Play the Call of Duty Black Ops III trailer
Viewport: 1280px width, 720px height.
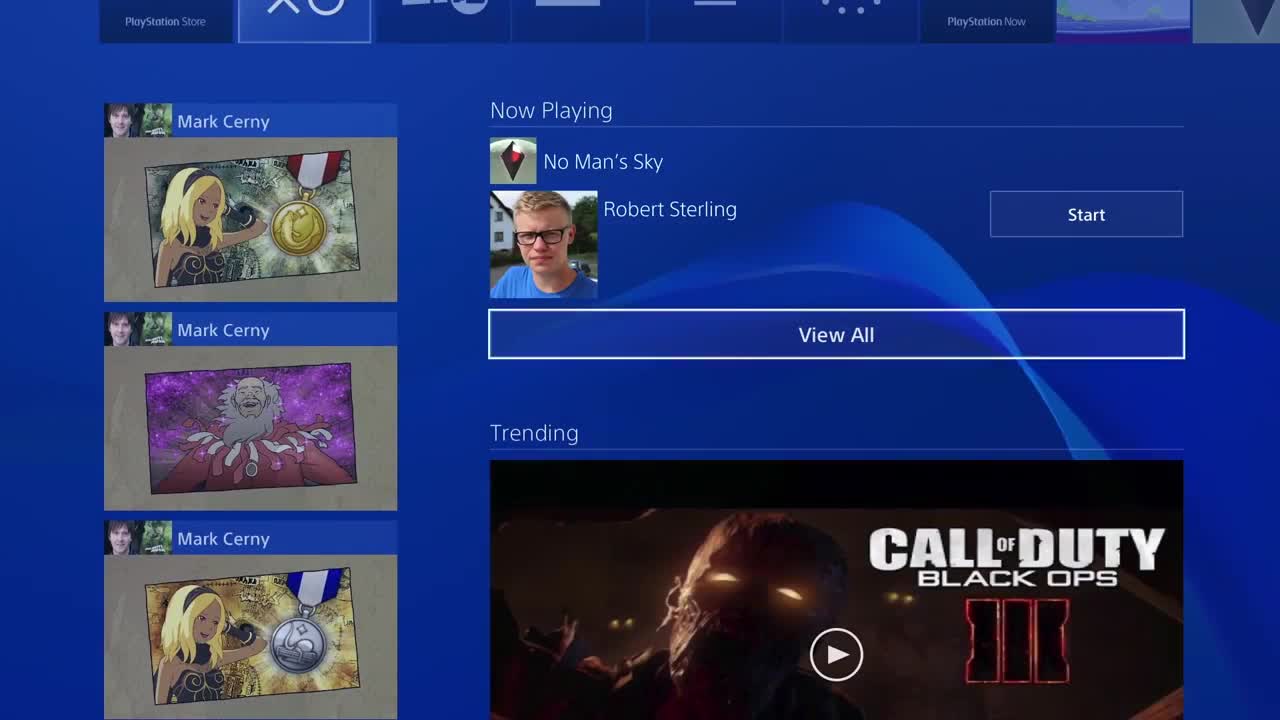point(836,655)
